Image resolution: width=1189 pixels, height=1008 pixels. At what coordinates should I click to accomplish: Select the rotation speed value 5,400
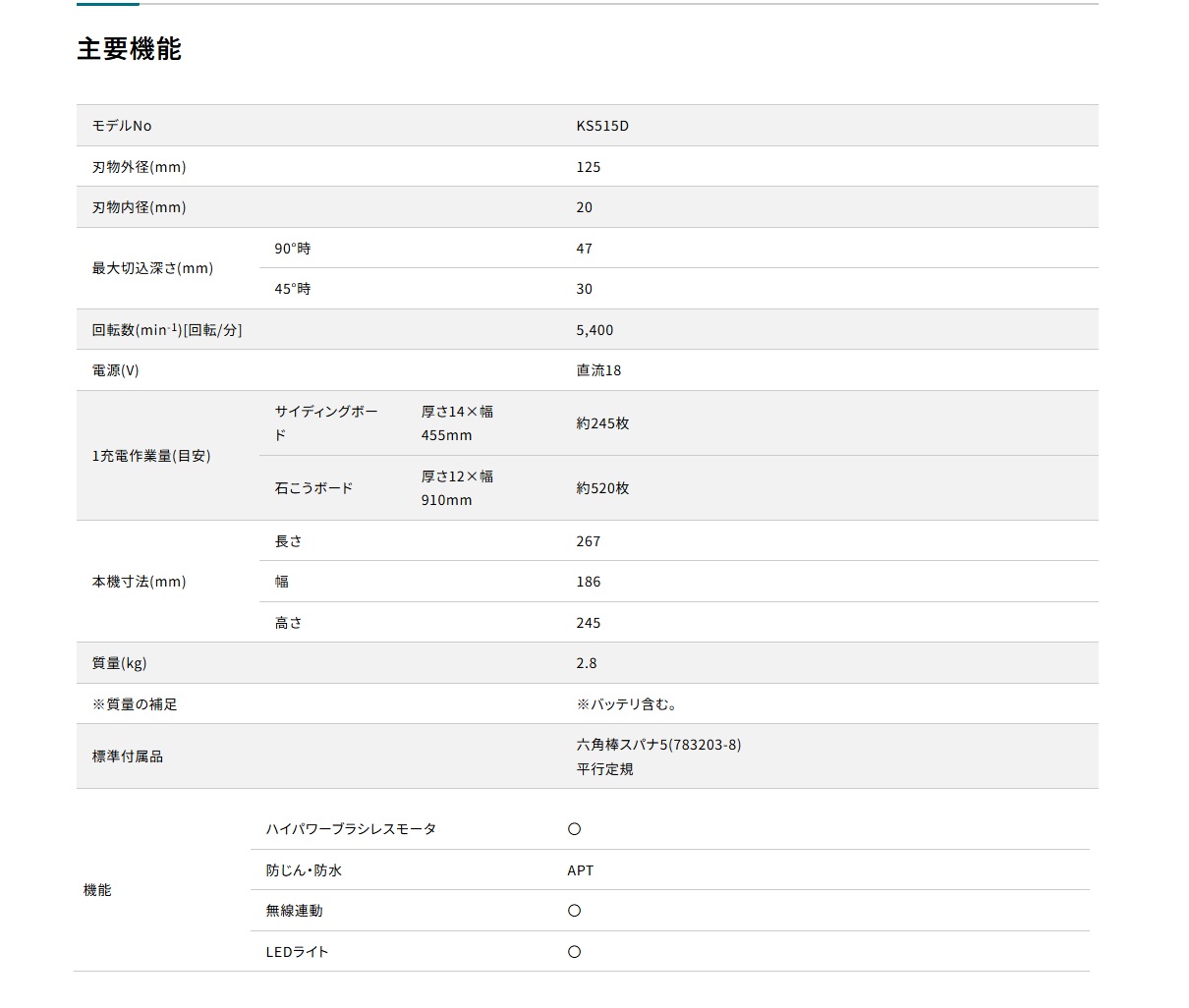594,330
